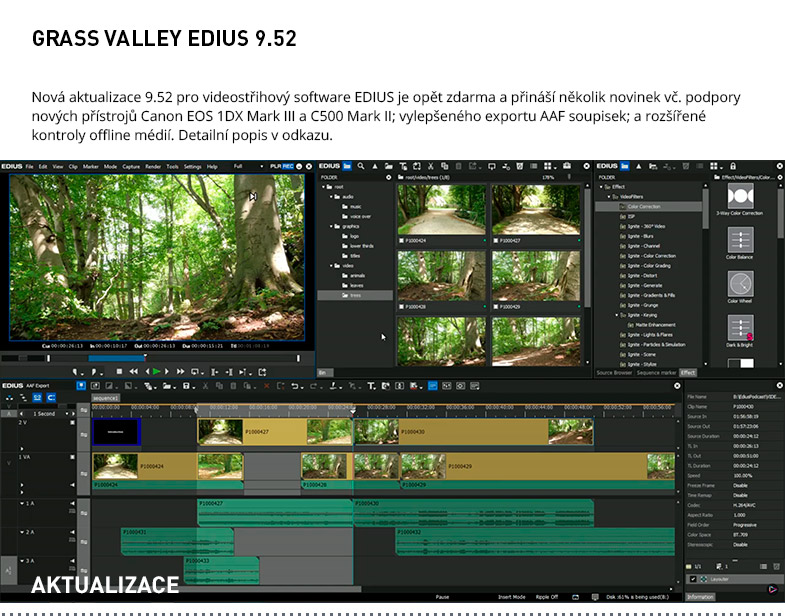Click the Fast Forward button in the player

(x=181, y=372)
